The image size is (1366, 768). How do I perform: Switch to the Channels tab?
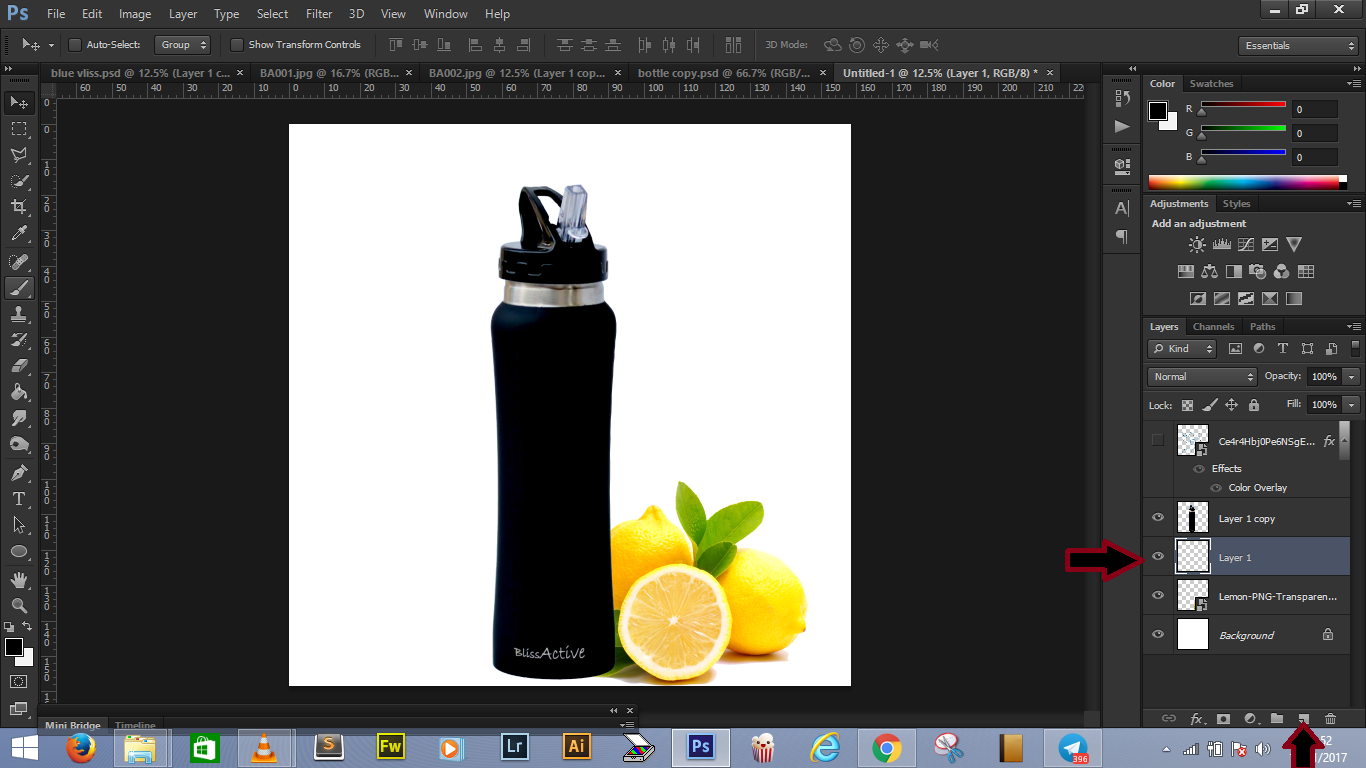pyautogui.click(x=1213, y=326)
